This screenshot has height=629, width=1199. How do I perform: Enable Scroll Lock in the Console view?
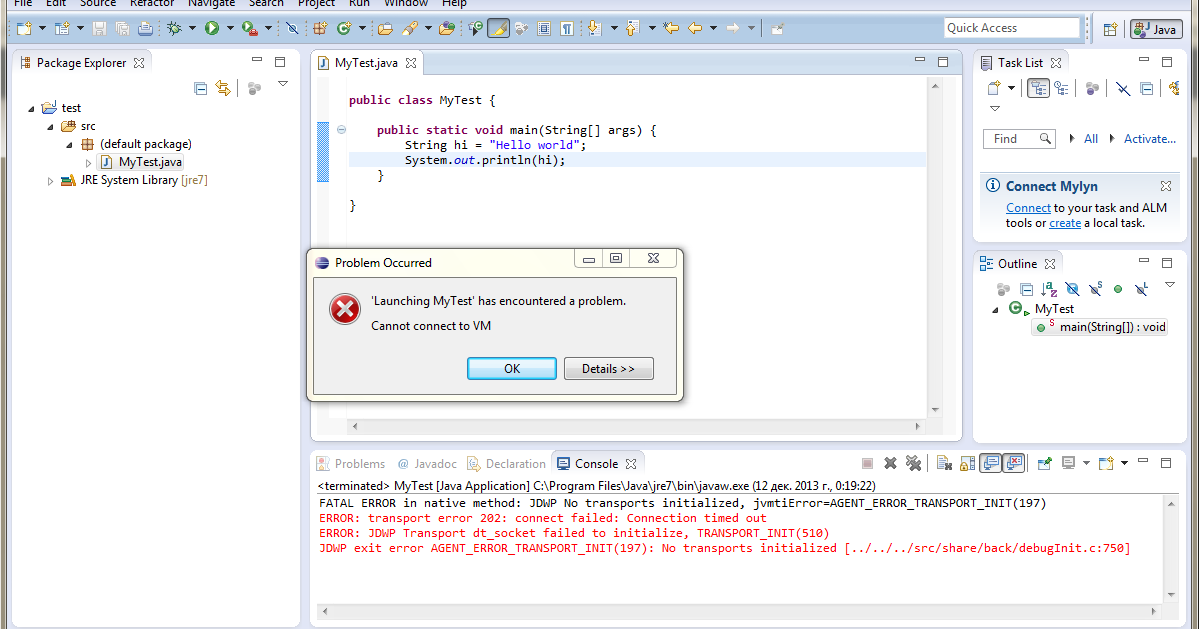pyautogui.click(x=967, y=463)
